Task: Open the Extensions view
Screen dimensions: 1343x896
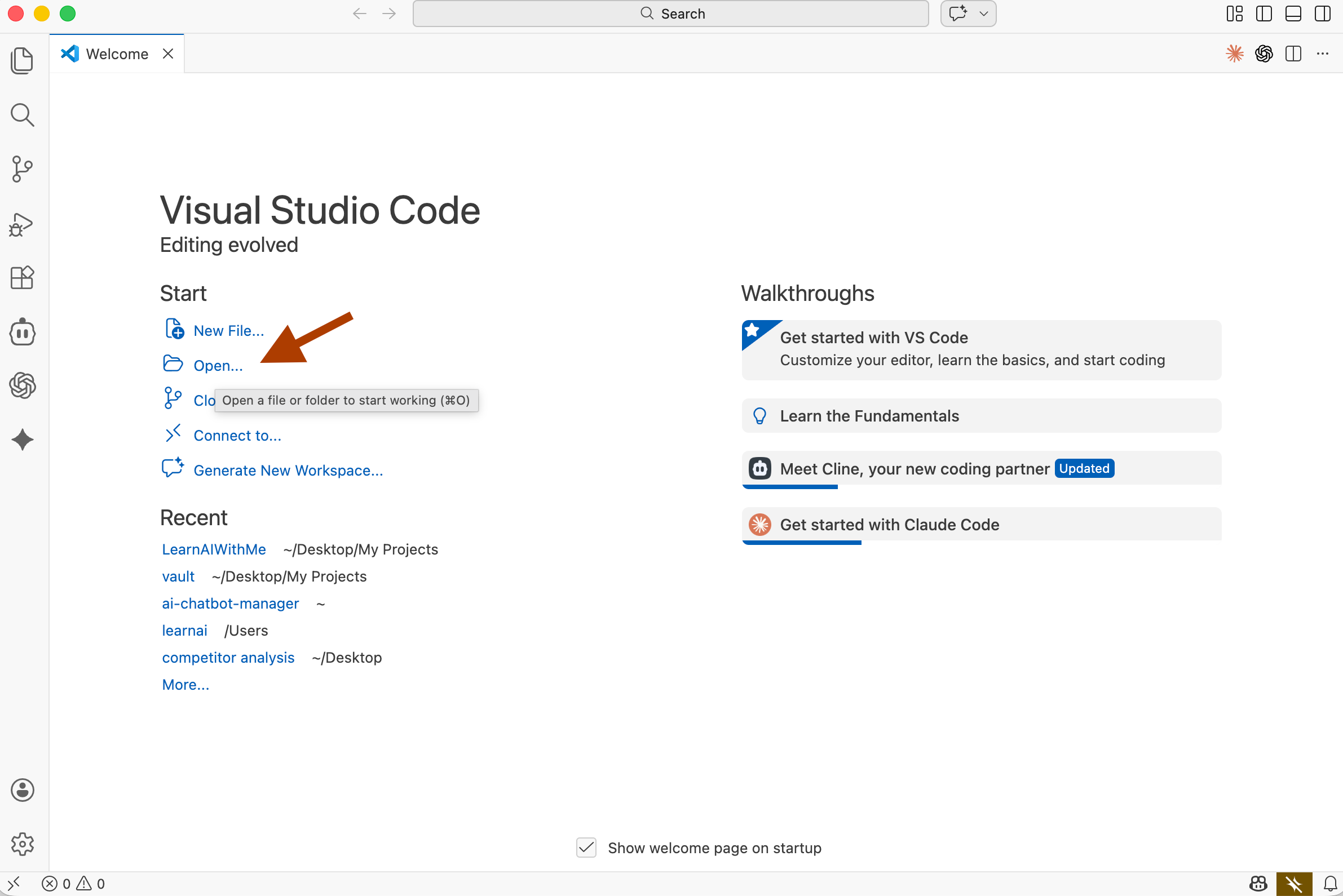Action: coord(22,278)
